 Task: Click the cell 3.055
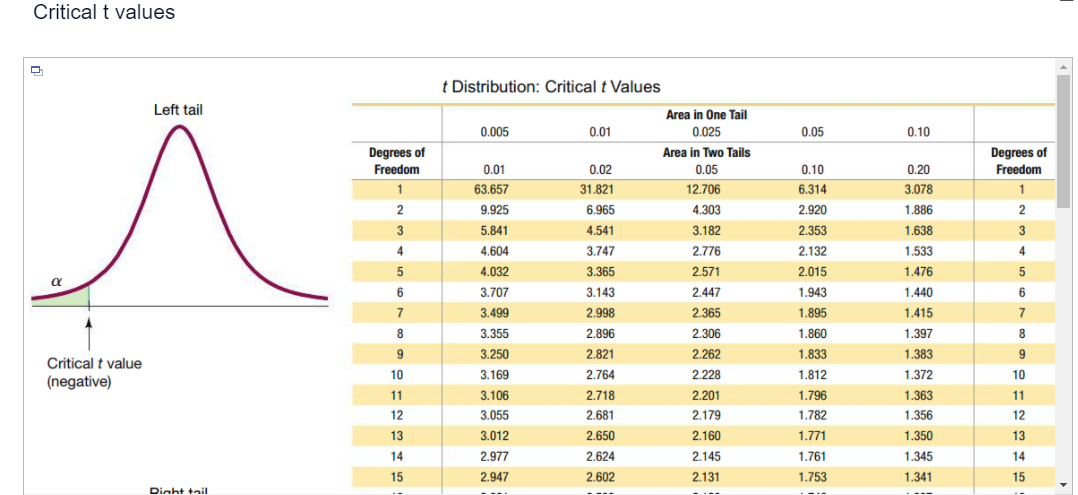494,415
